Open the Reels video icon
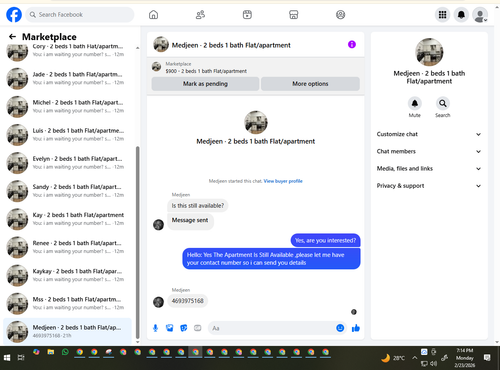This screenshot has width=500, height=370. 247,15
